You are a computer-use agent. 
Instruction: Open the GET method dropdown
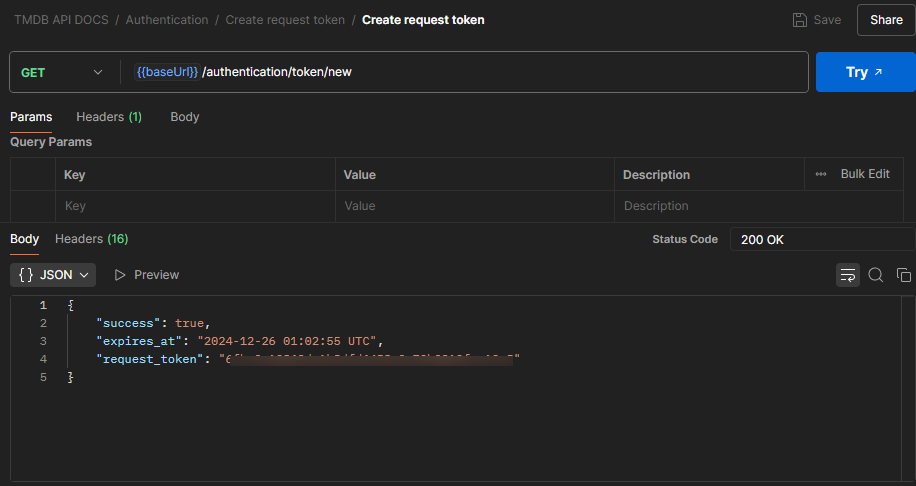(x=61, y=72)
